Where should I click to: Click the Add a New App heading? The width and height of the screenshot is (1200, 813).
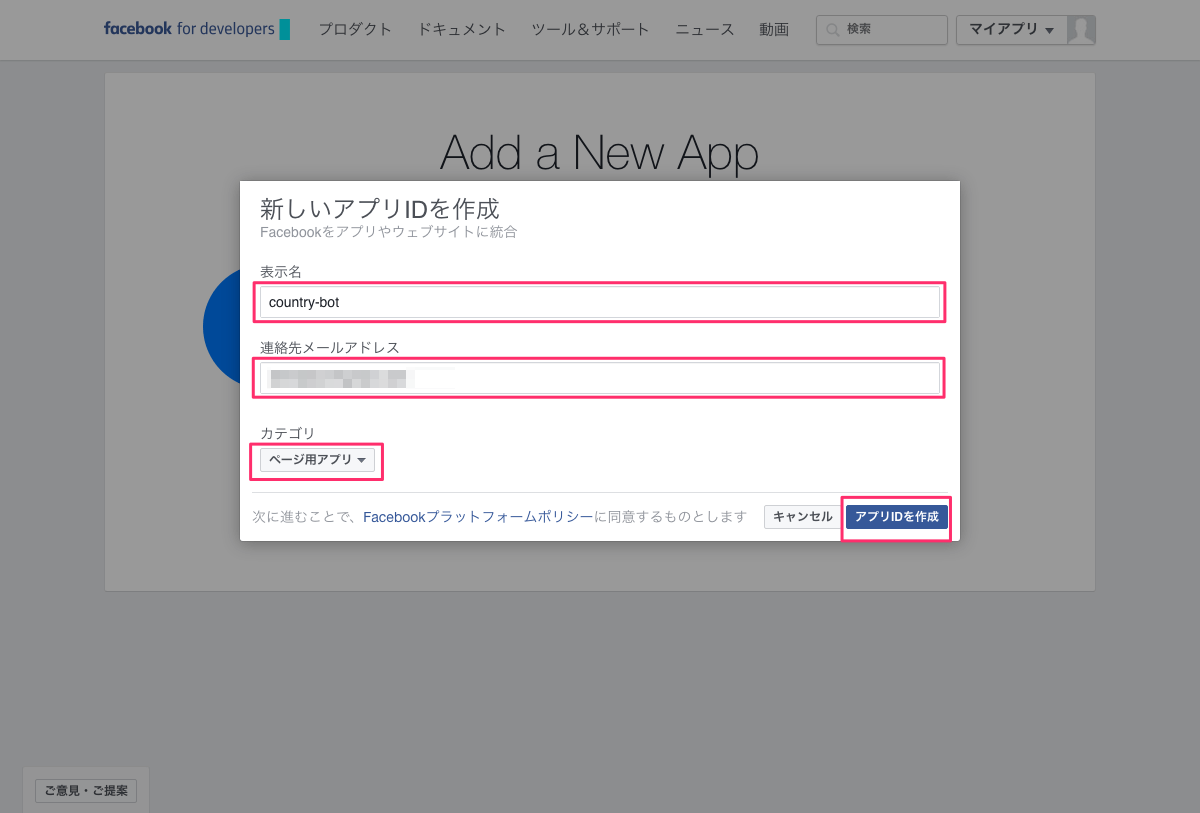pyautogui.click(x=598, y=152)
